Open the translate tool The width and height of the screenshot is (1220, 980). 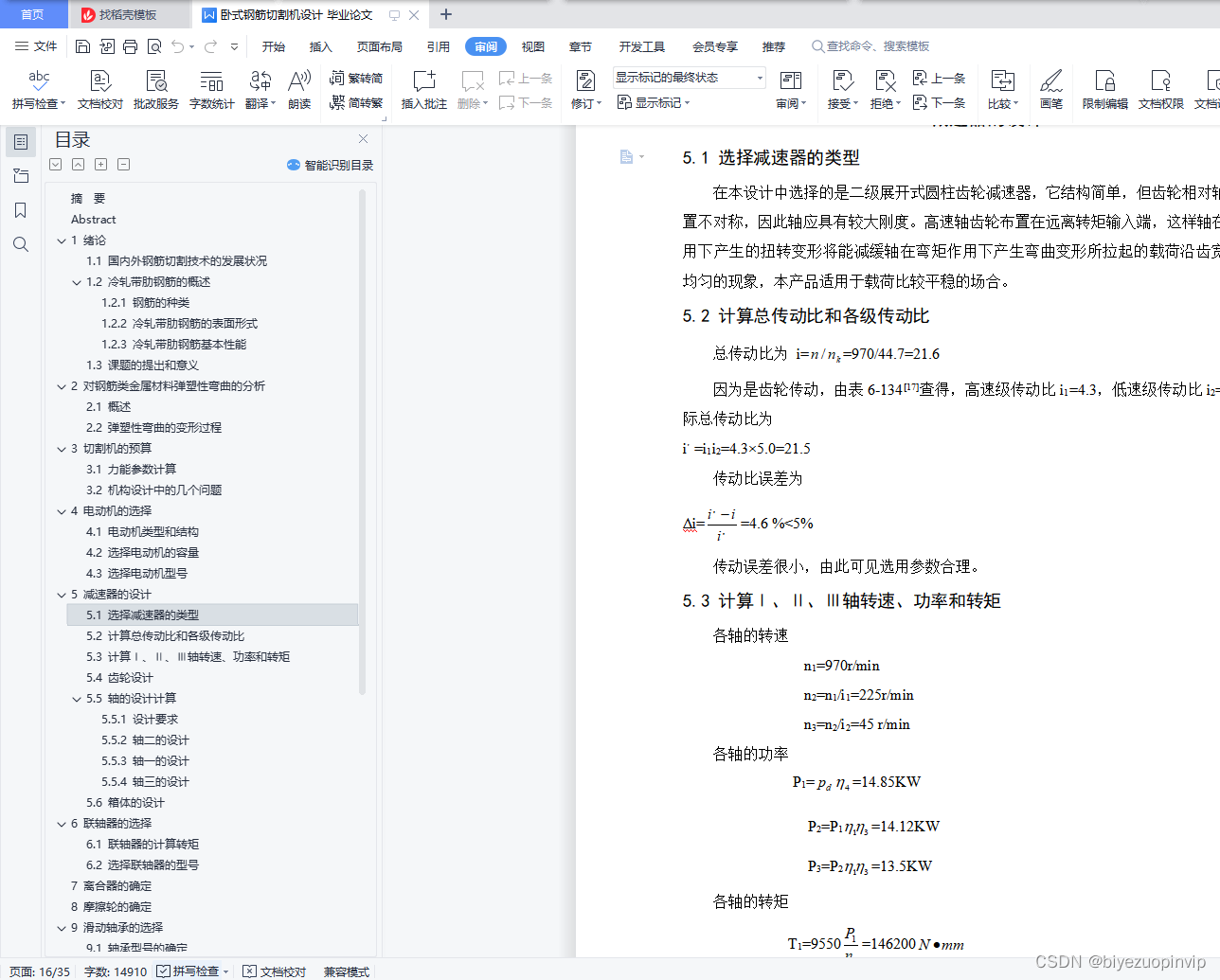point(260,89)
